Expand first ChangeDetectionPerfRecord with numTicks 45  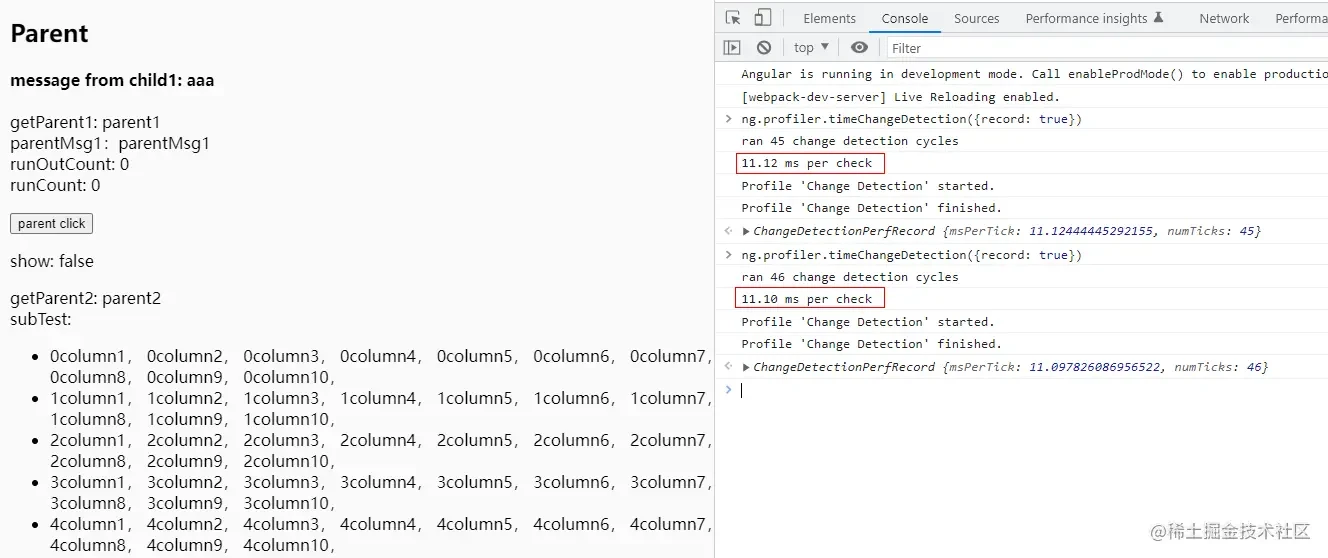(x=746, y=231)
